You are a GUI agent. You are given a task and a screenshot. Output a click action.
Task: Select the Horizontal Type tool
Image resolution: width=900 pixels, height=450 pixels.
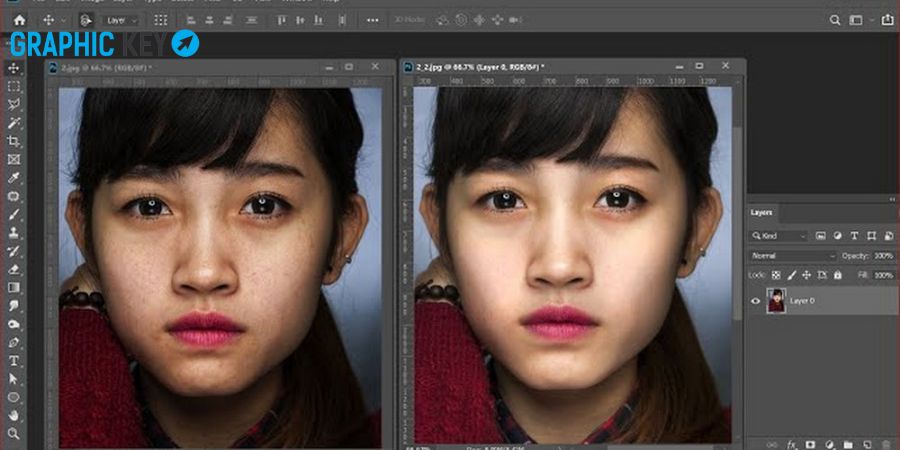pos(14,360)
